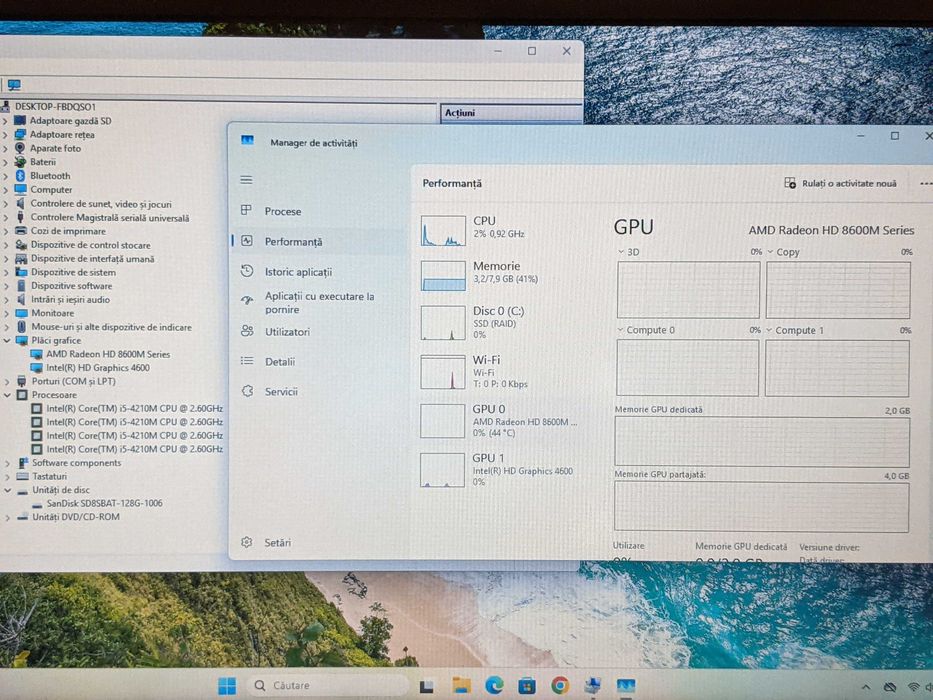Launch Microsoft Edge from taskbar
The width and height of the screenshot is (933, 700).
pyautogui.click(x=494, y=686)
